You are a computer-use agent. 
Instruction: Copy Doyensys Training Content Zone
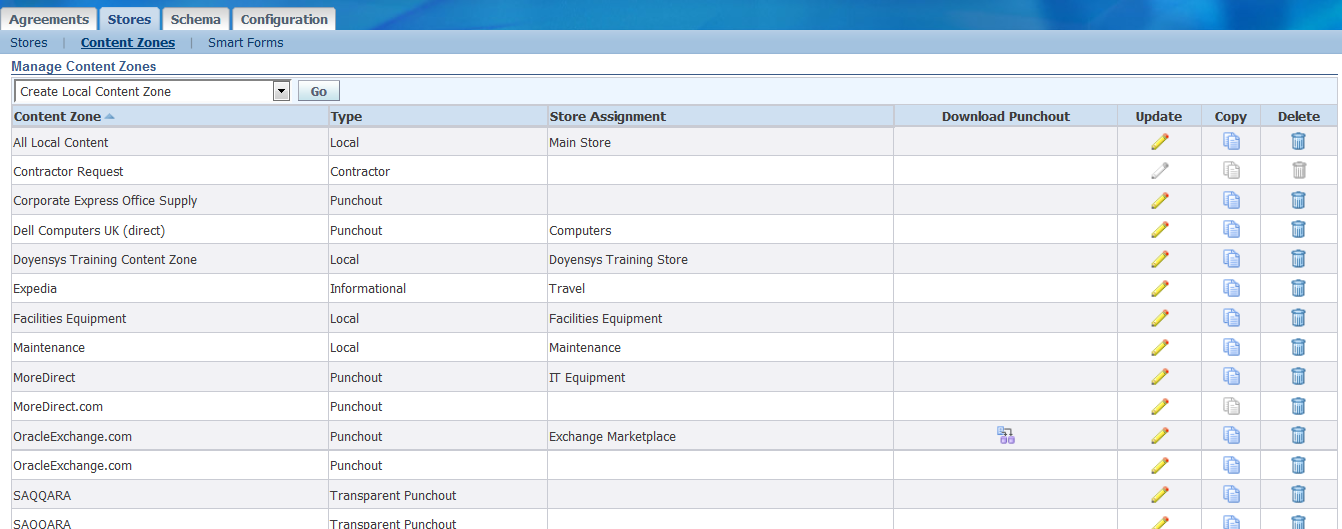[x=1231, y=259]
